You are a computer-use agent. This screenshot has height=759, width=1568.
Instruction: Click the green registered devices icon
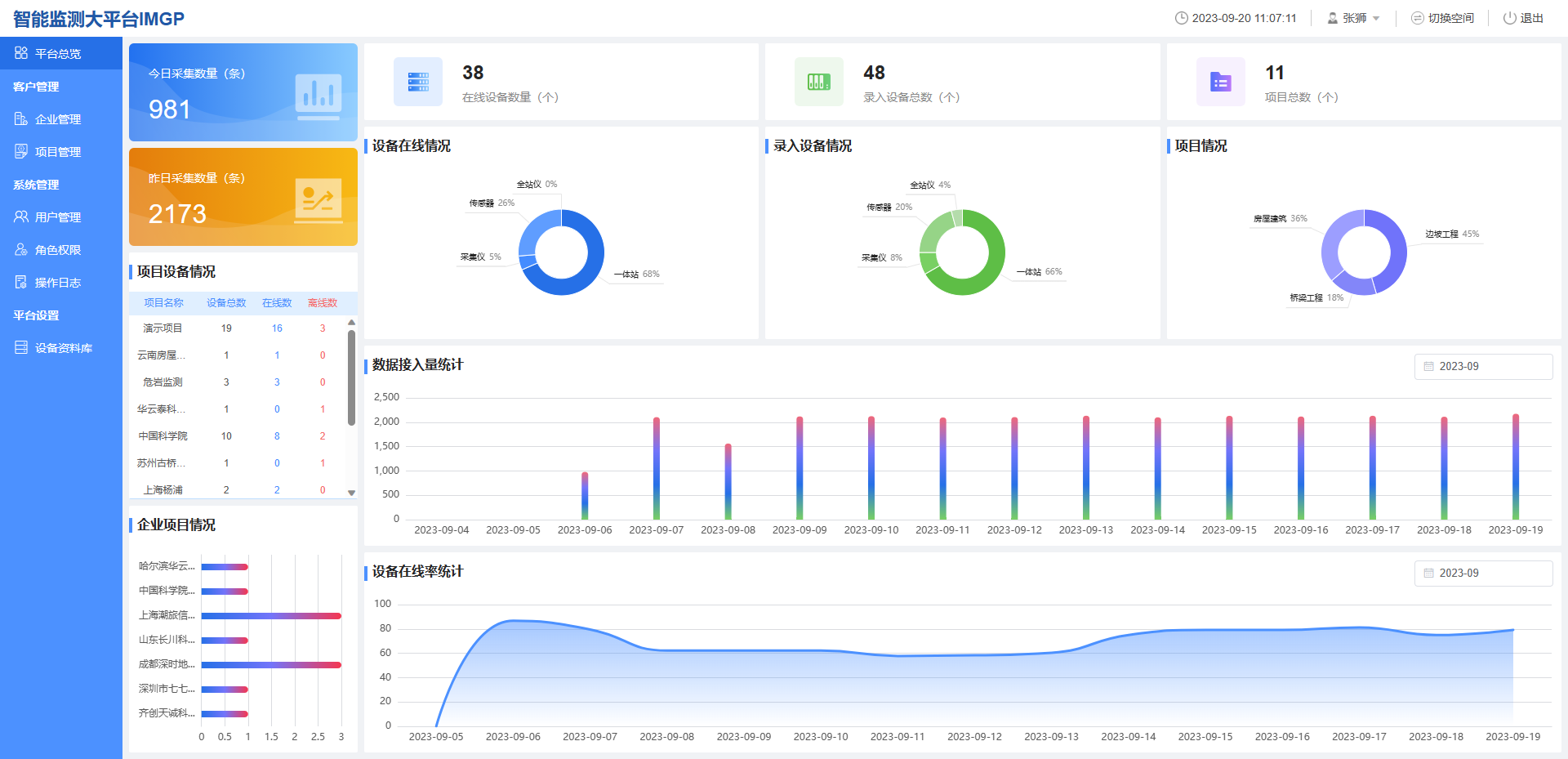click(x=818, y=82)
